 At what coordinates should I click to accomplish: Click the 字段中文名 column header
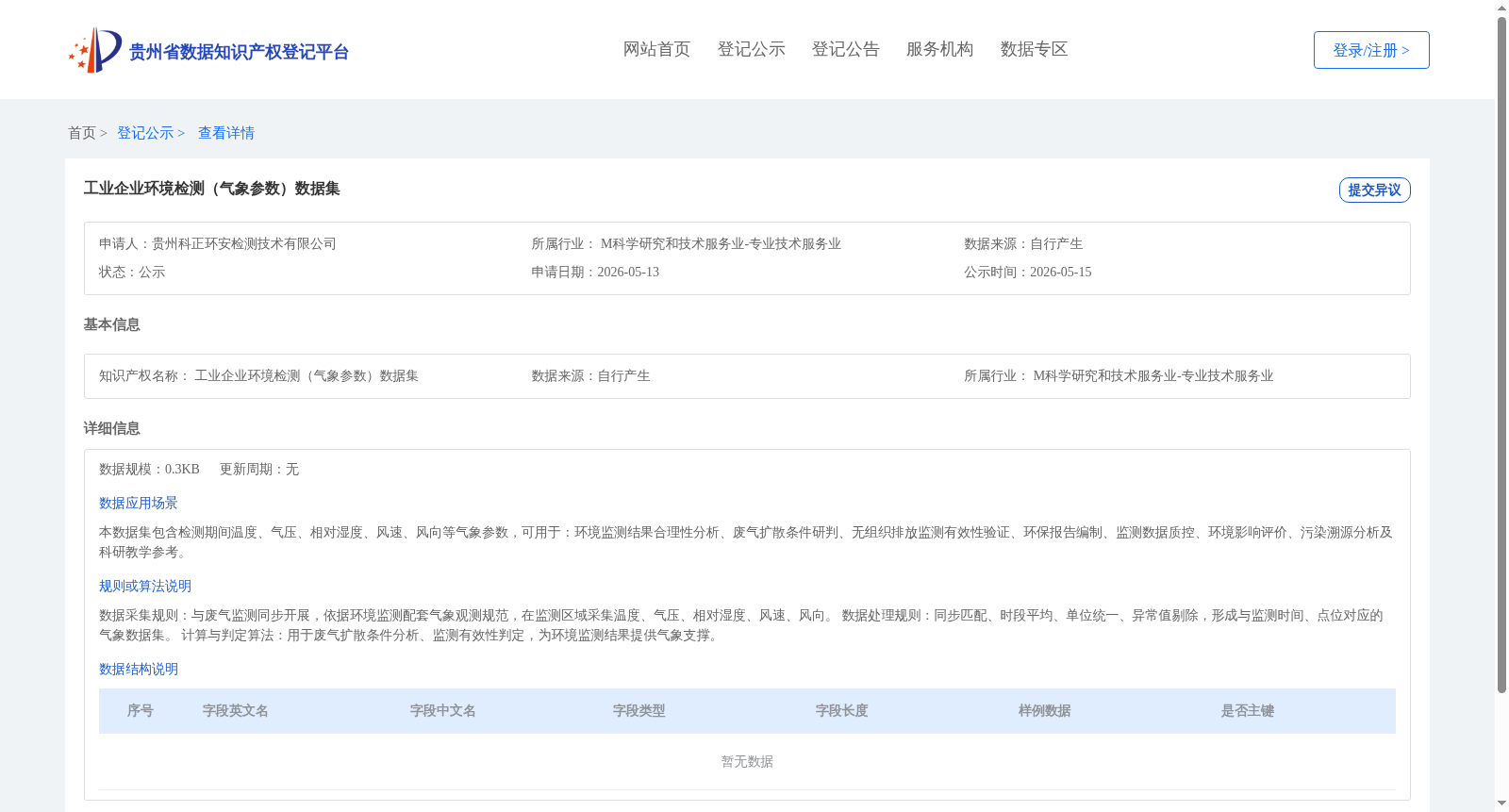pos(443,711)
